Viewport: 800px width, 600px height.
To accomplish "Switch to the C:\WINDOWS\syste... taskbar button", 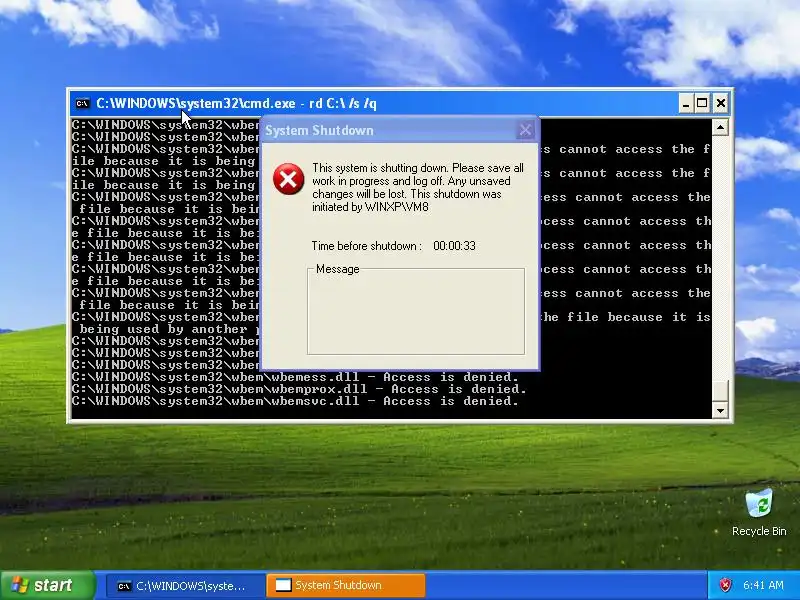I will (x=186, y=586).
